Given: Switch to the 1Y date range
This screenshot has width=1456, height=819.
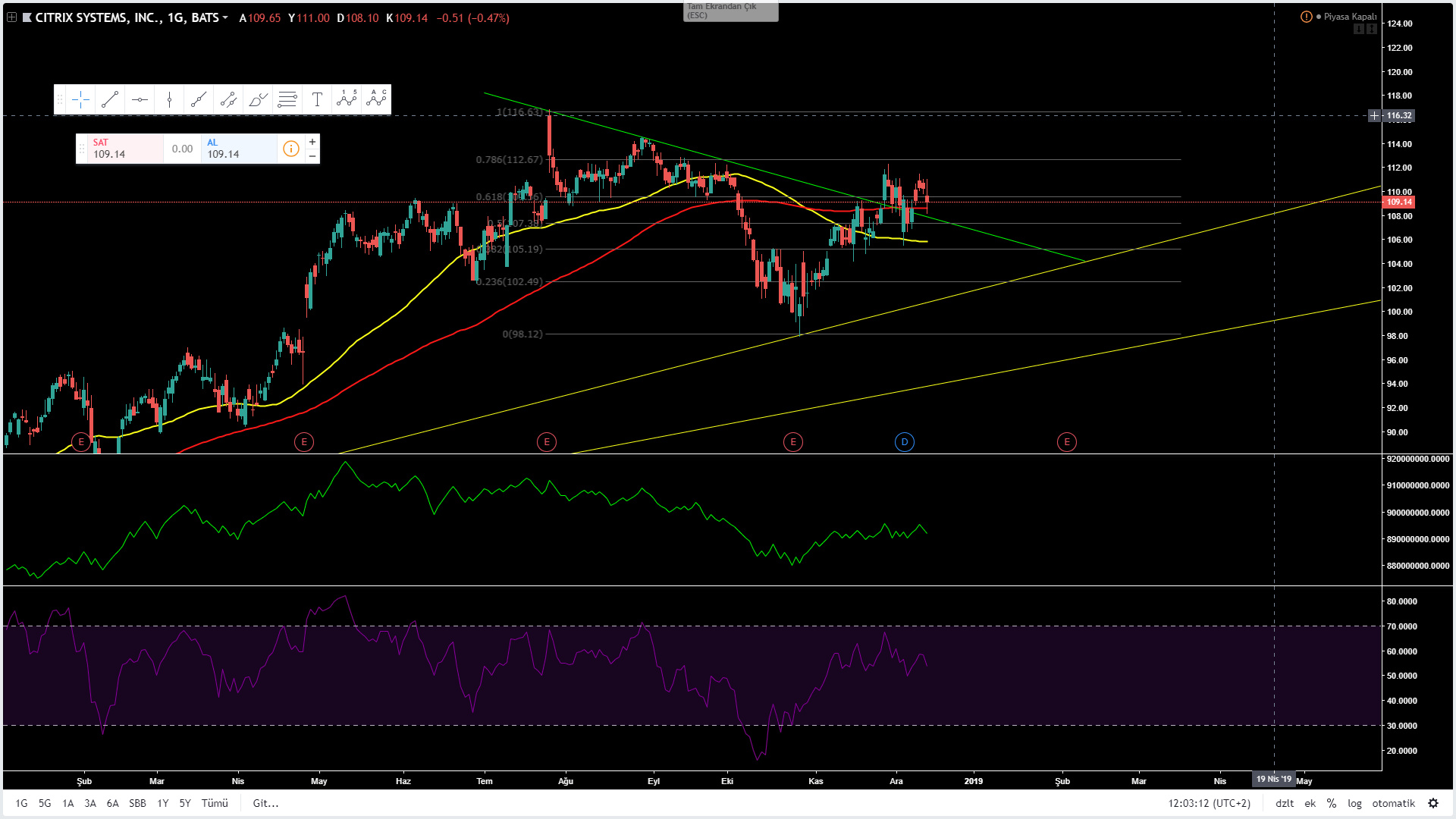Looking at the screenshot, I should [x=162, y=803].
